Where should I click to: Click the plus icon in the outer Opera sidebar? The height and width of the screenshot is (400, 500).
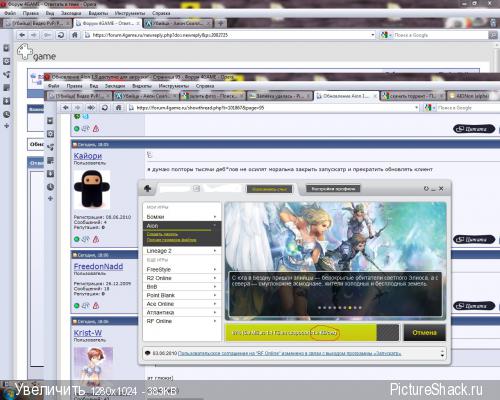(x=6, y=126)
